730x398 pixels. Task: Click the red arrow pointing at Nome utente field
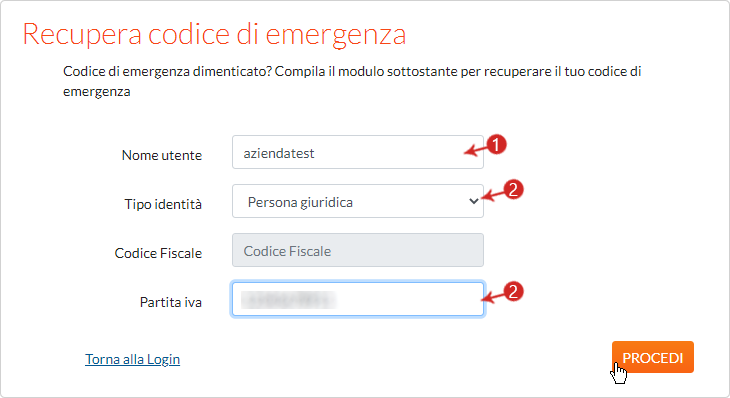coord(475,150)
